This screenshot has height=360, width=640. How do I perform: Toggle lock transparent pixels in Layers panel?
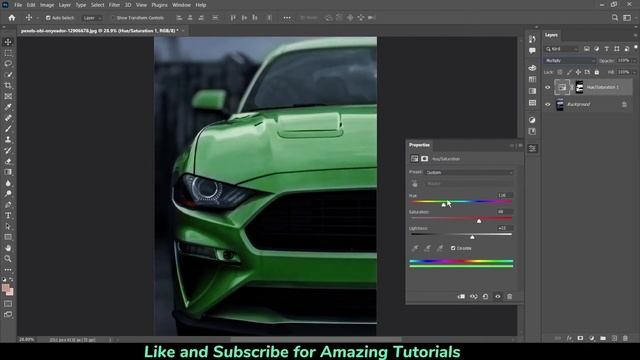tap(560, 72)
